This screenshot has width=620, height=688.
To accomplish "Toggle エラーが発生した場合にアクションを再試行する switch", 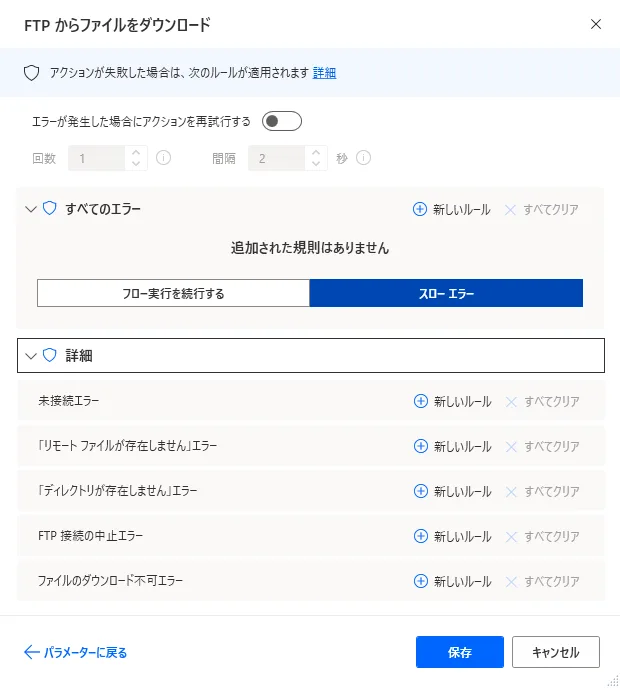I will click(281, 122).
